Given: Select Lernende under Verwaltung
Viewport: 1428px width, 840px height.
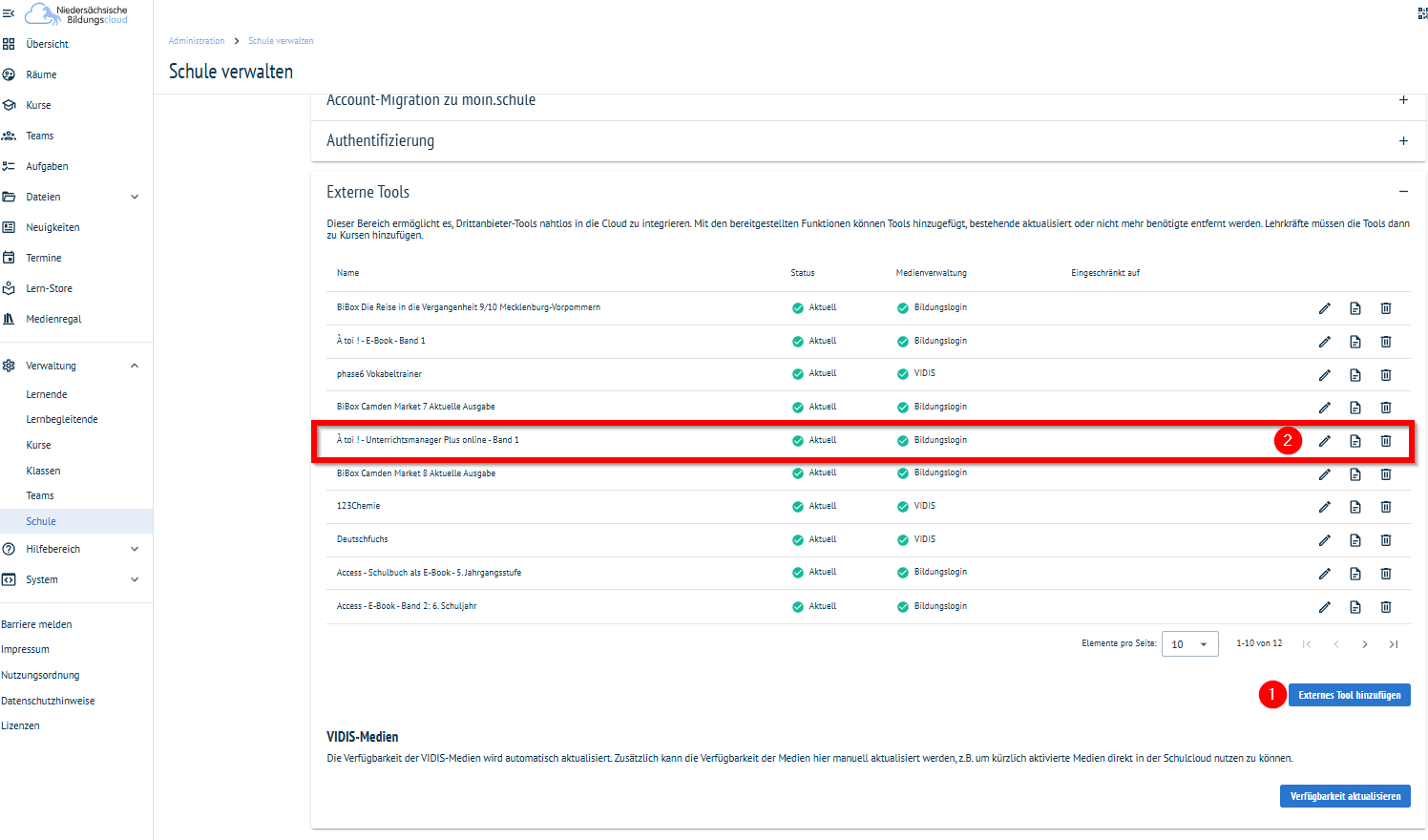Looking at the screenshot, I should coord(47,394).
